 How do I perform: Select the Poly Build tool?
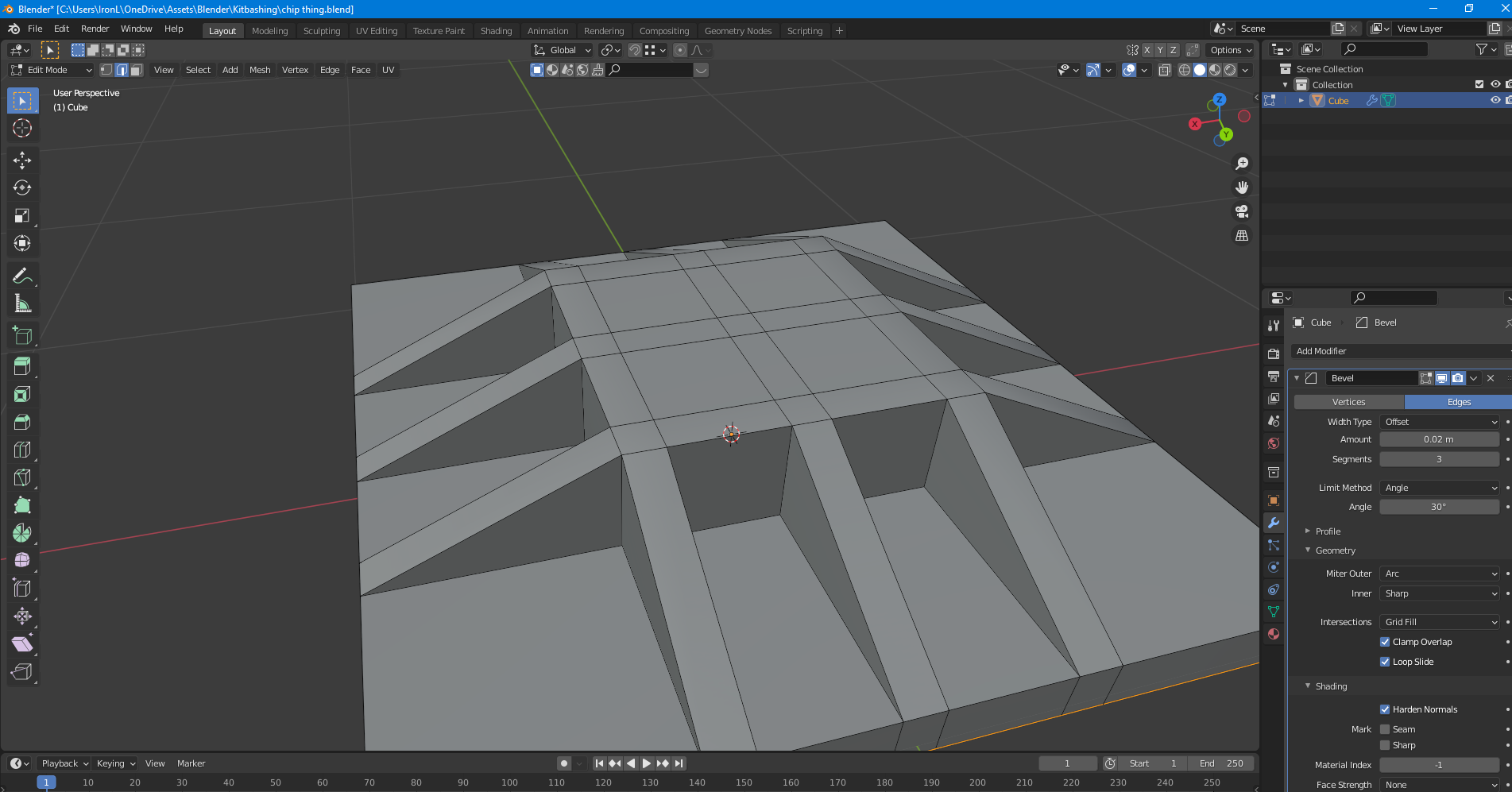(x=22, y=505)
